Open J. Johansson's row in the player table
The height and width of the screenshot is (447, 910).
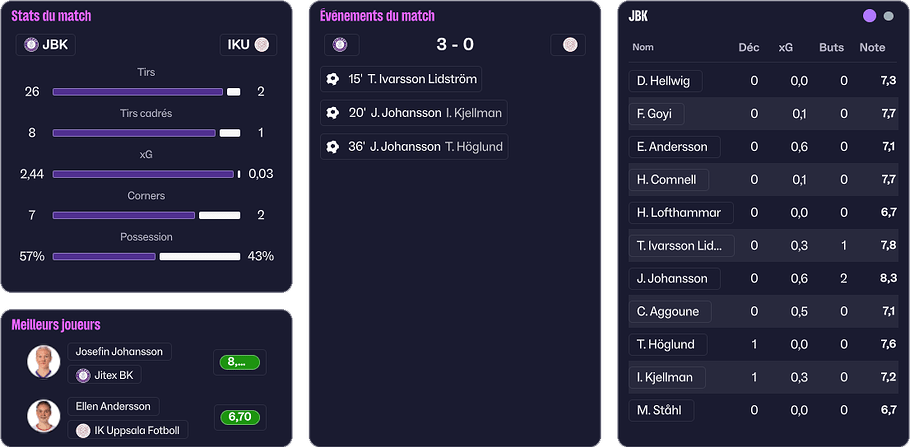click(672, 278)
